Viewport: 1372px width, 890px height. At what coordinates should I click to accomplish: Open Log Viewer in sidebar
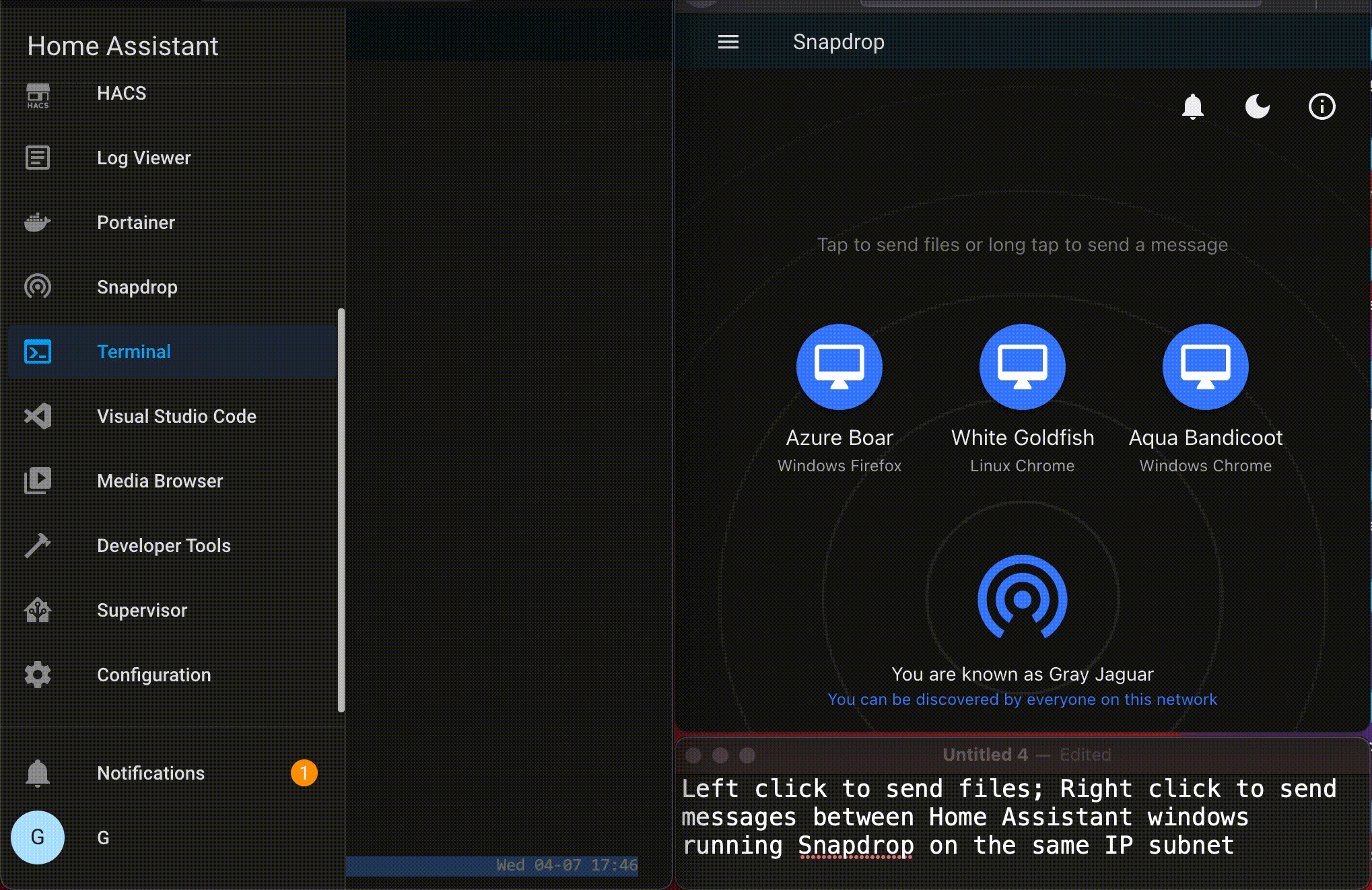[143, 158]
